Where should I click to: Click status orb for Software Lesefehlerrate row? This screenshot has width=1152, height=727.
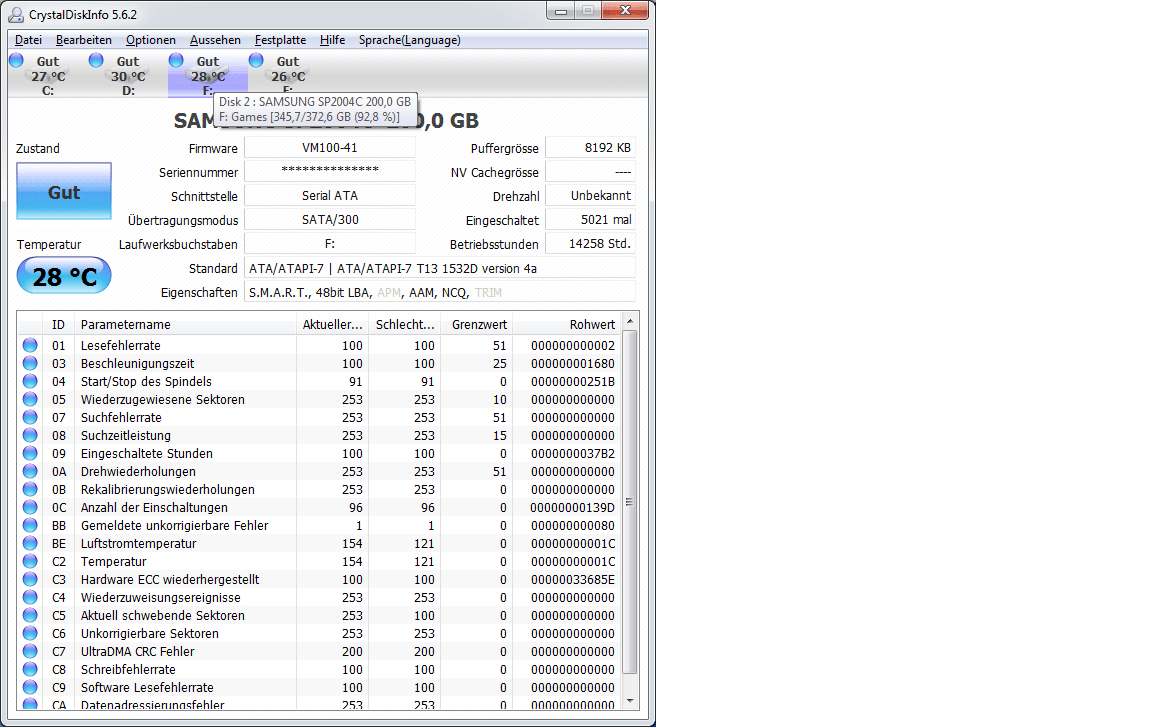30,687
